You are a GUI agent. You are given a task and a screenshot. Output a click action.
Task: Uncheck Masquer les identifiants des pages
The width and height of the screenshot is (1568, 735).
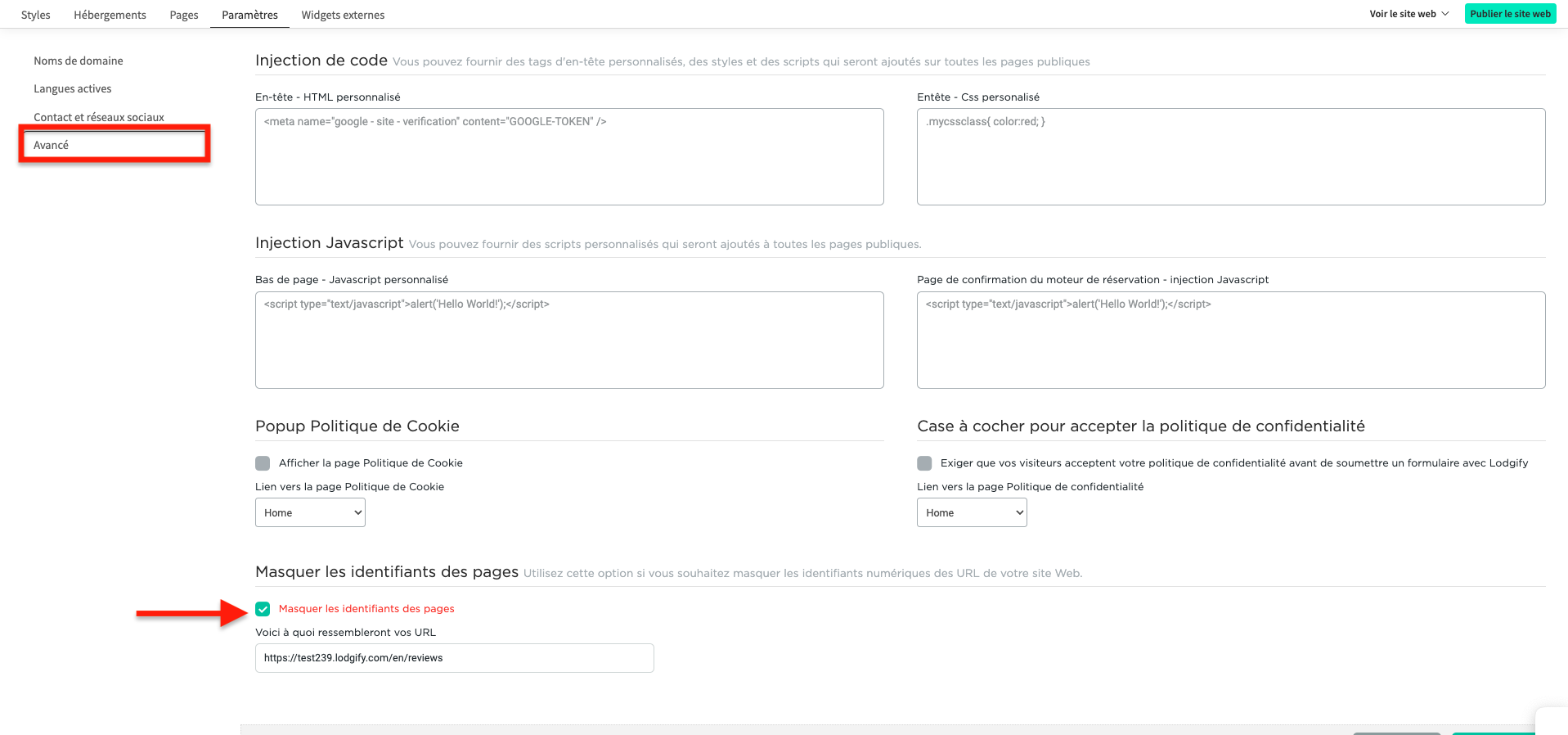click(x=263, y=608)
